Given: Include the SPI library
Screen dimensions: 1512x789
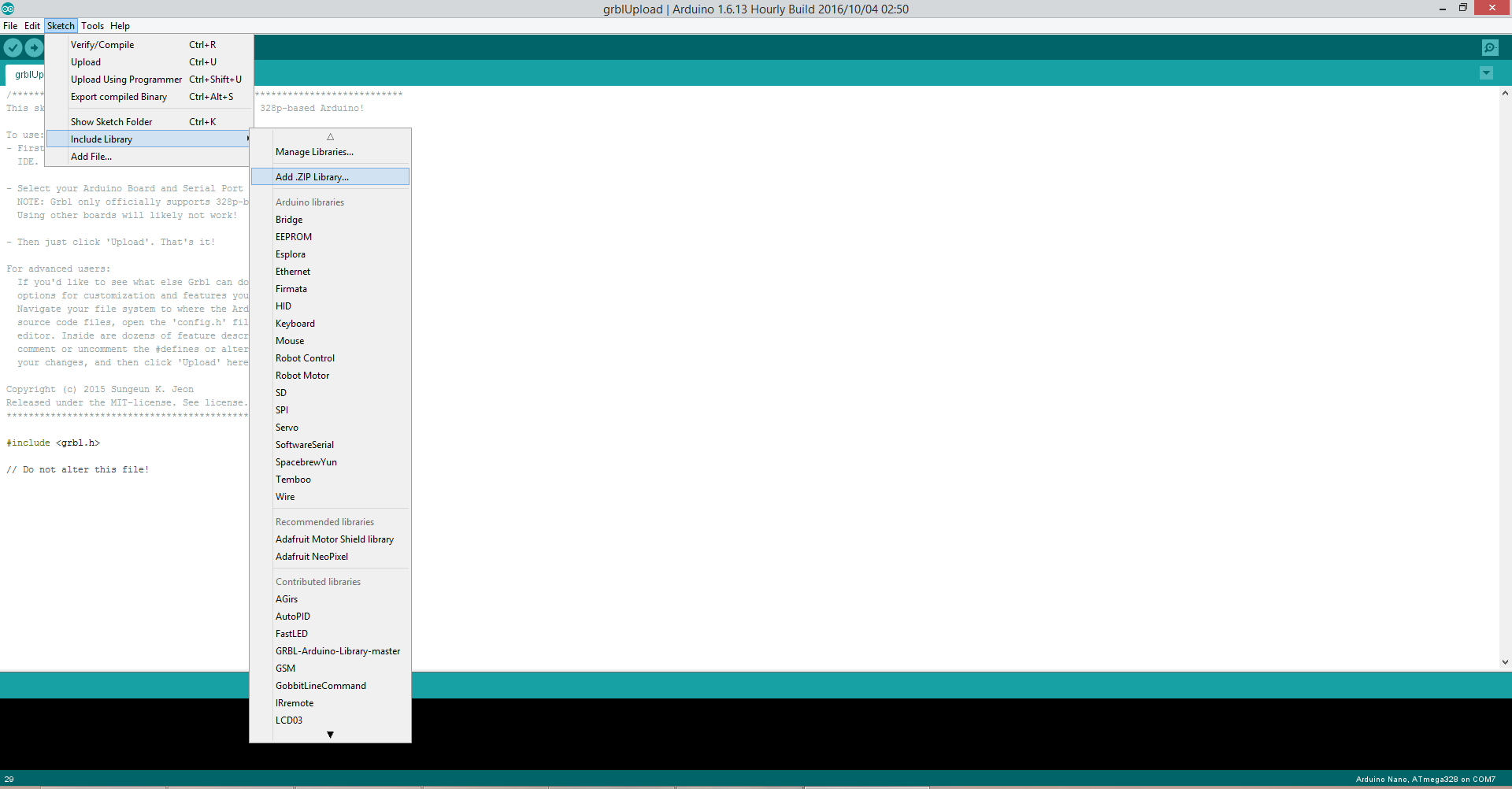Looking at the screenshot, I should (330, 410).
